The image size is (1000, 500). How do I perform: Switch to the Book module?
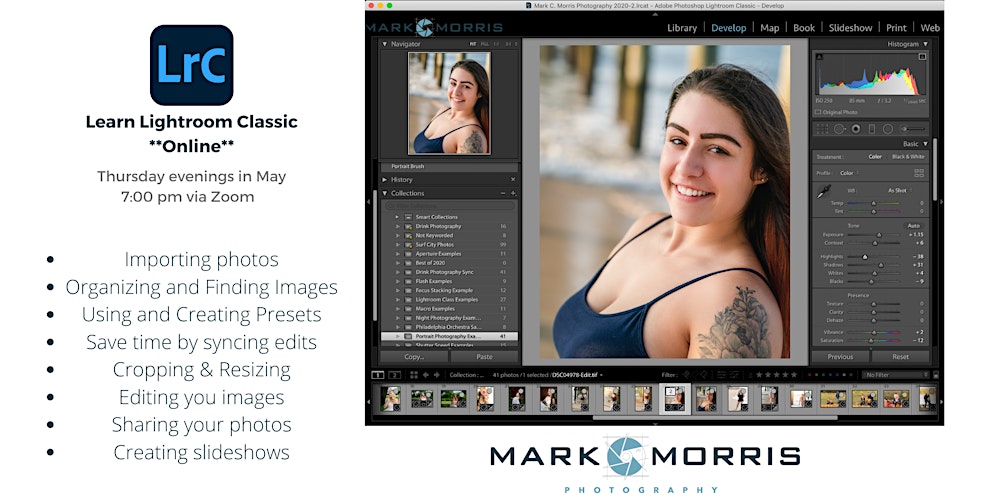pos(804,28)
